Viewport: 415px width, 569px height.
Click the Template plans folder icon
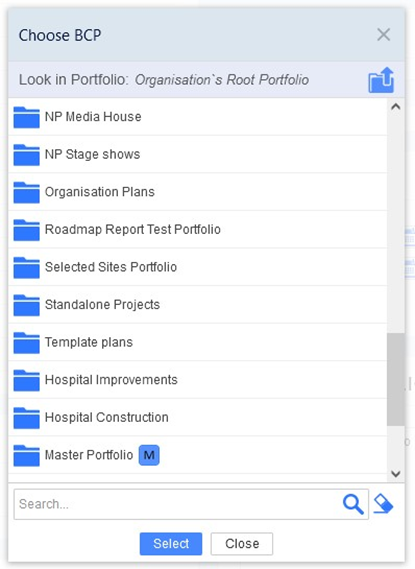26,343
